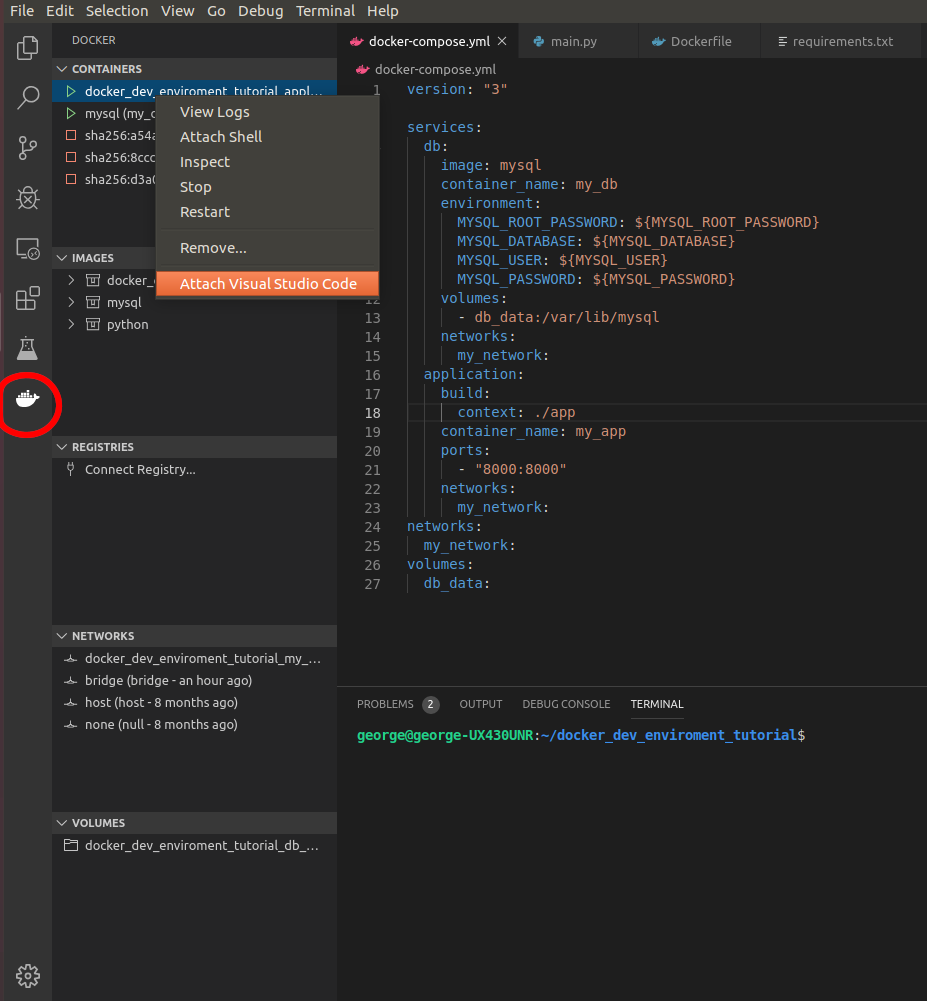Image resolution: width=927 pixels, height=1001 pixels.
Task: Click docker-compose.yml breadcrumb whale icon
Action: pyautogui.click(x=363, y=70)
